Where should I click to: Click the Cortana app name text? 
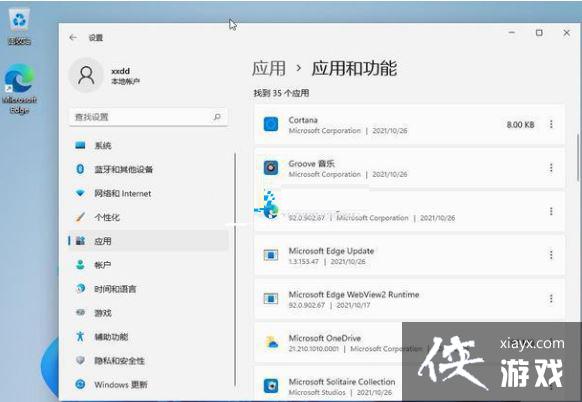(x=303, y=120)
